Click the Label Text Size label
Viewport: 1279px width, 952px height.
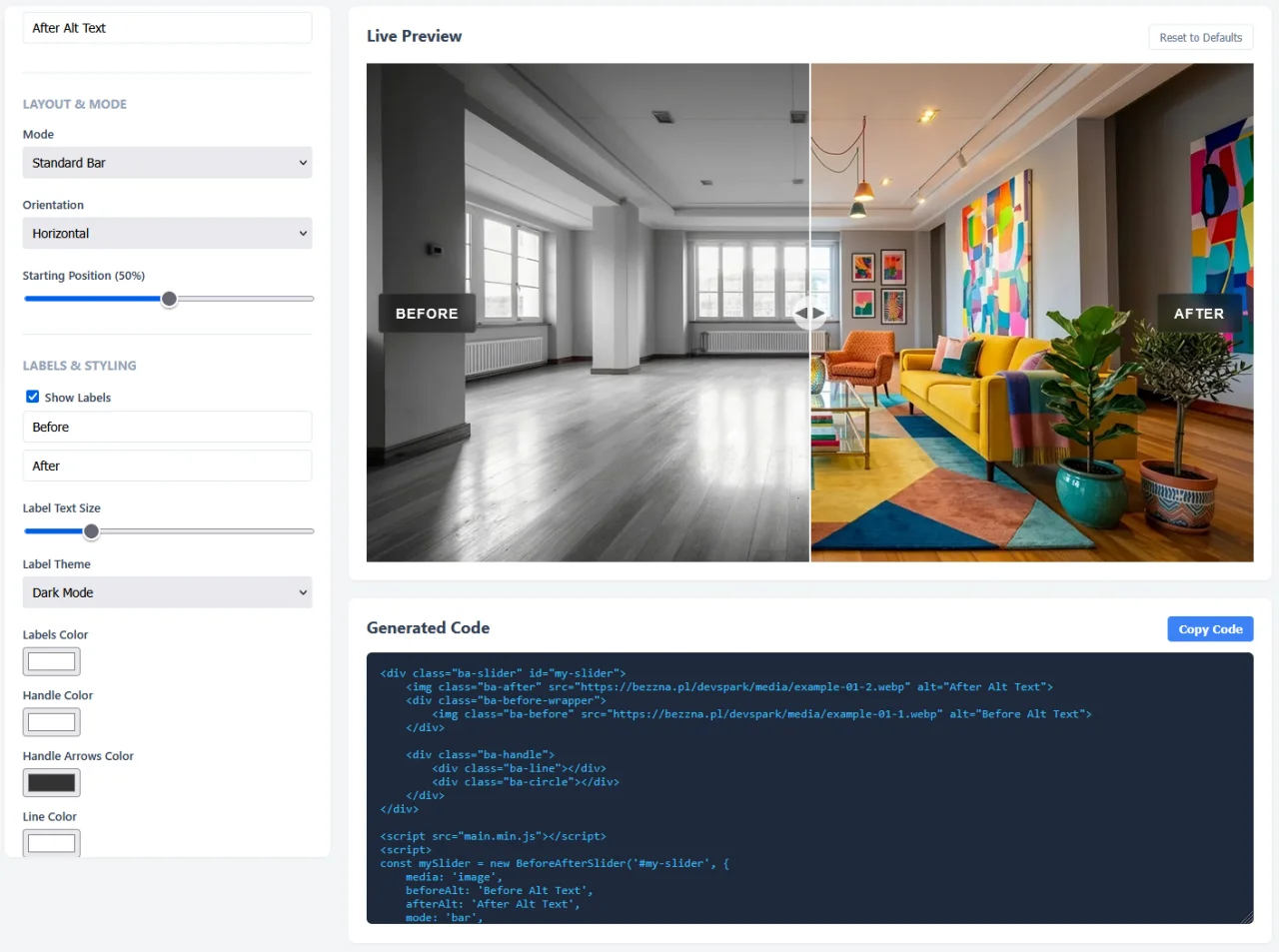point(62,508)
